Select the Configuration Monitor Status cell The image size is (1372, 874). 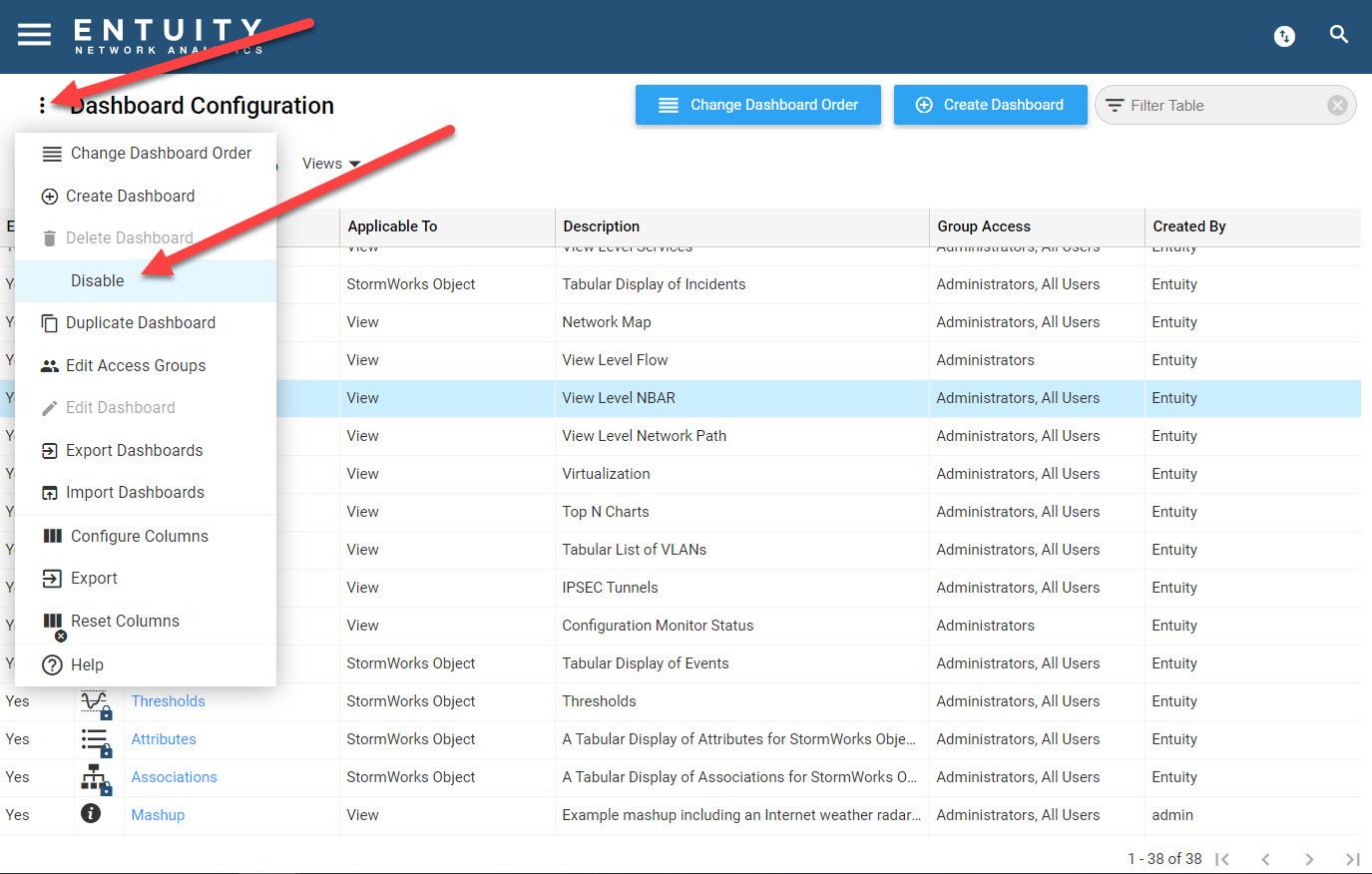(x=741, y=626)
